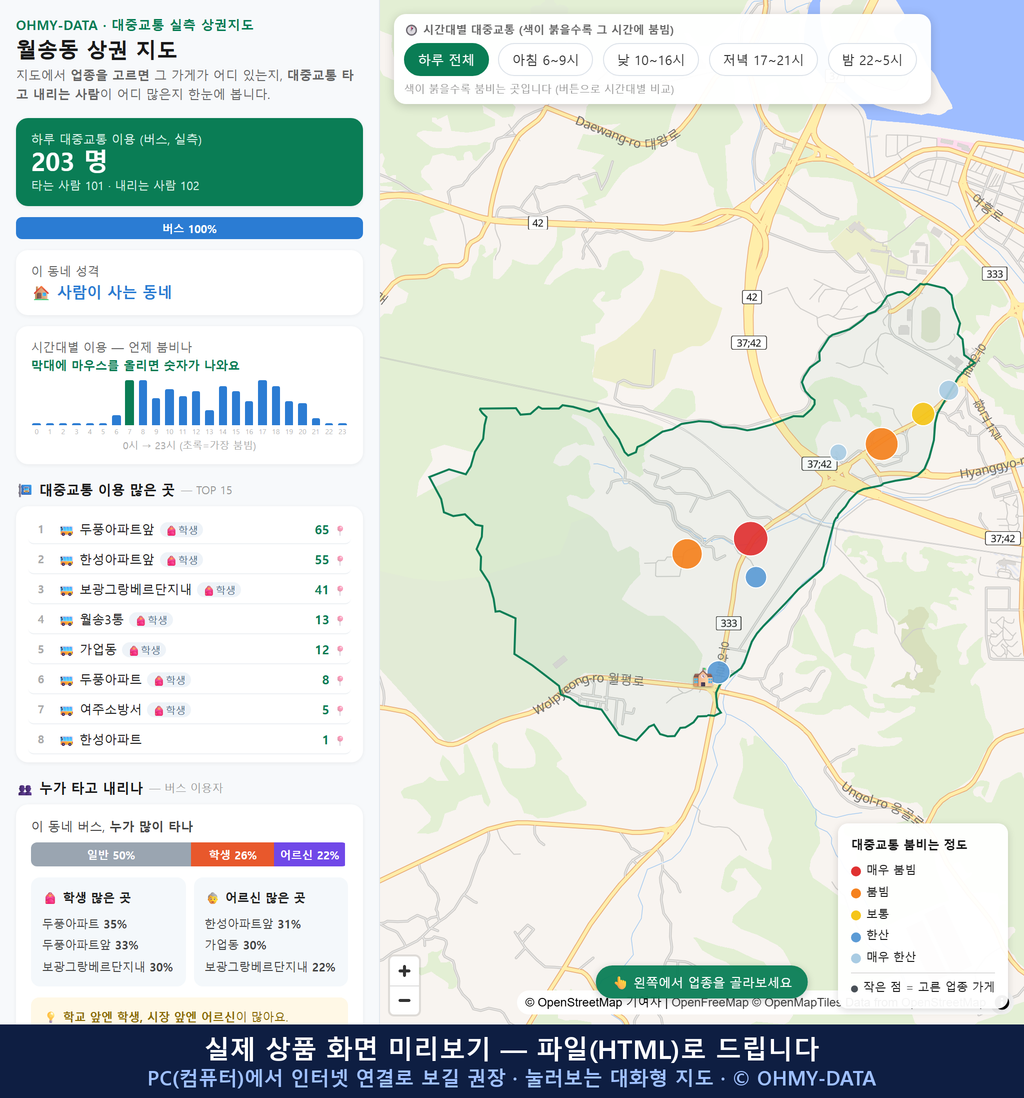Click the house icon marker near Wolpyeong-ro

[x=702, y=677]
